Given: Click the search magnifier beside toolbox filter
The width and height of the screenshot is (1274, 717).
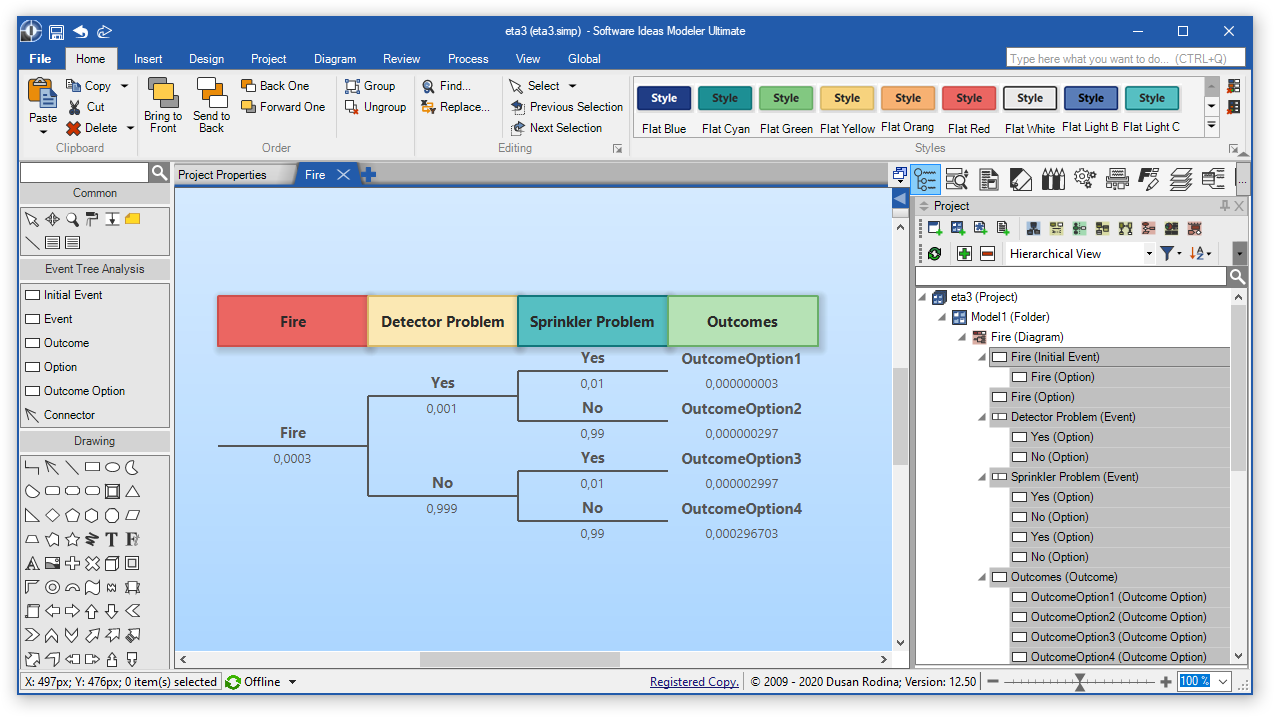Looking at the screenshot, I should coord(159,173).
